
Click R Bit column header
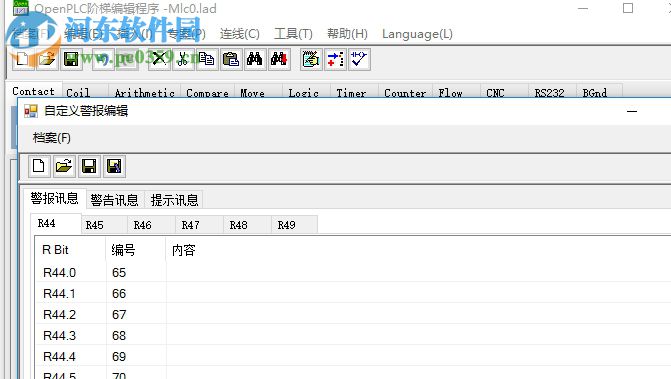coord(71,250)
